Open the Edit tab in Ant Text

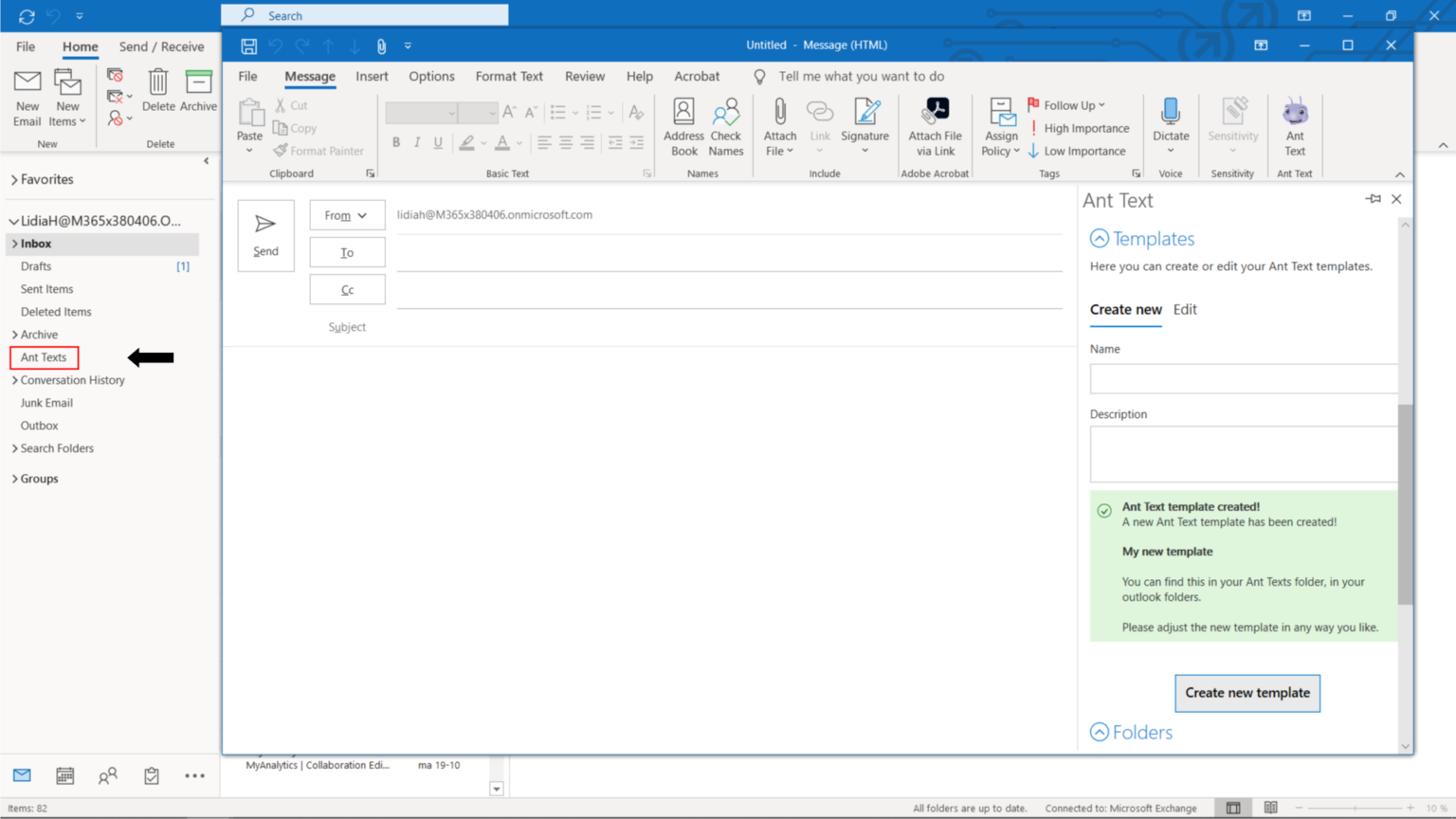click(1184, 309)
